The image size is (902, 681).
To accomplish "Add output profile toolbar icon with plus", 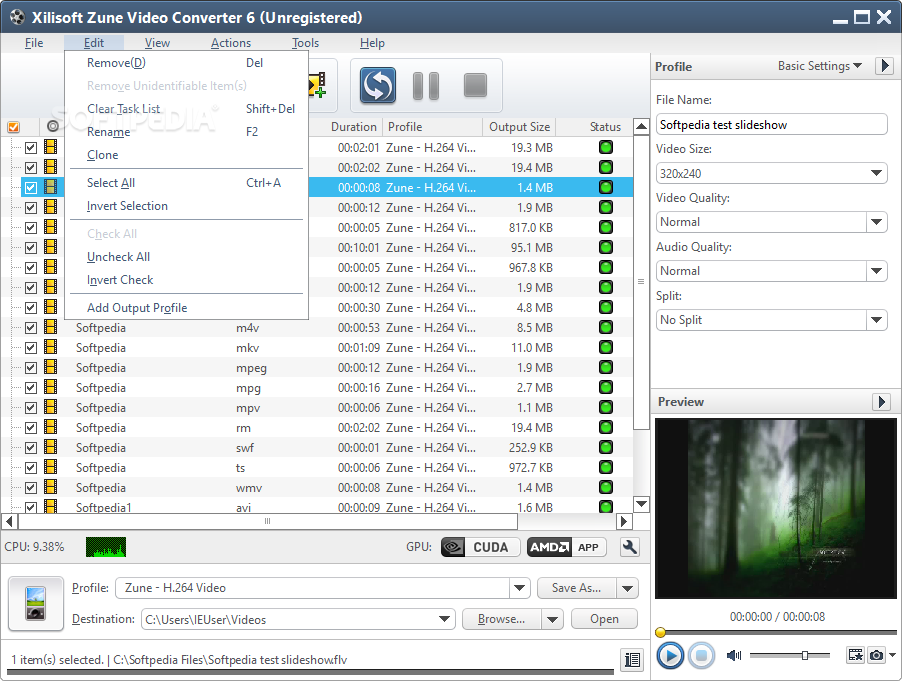I will 317,85.
